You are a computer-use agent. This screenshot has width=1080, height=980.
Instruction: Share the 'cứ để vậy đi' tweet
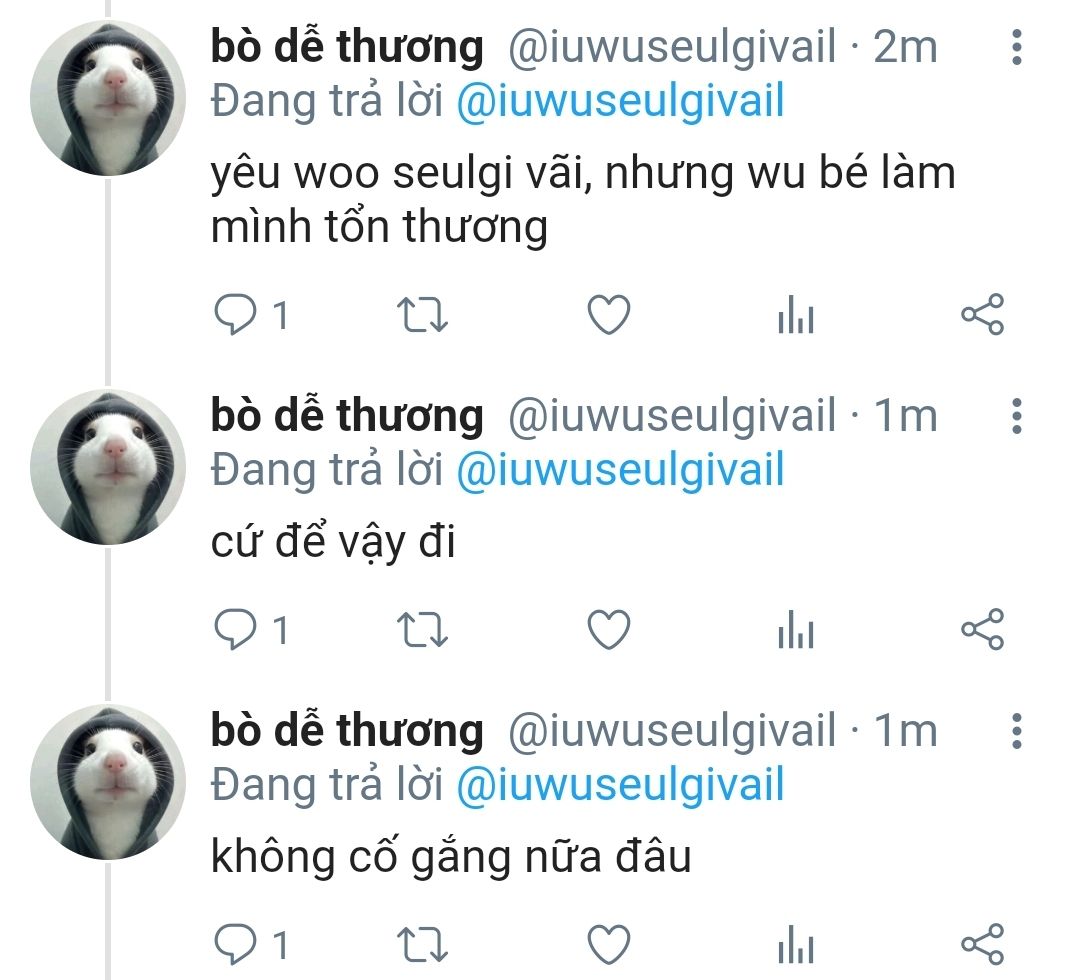point(983,629)
